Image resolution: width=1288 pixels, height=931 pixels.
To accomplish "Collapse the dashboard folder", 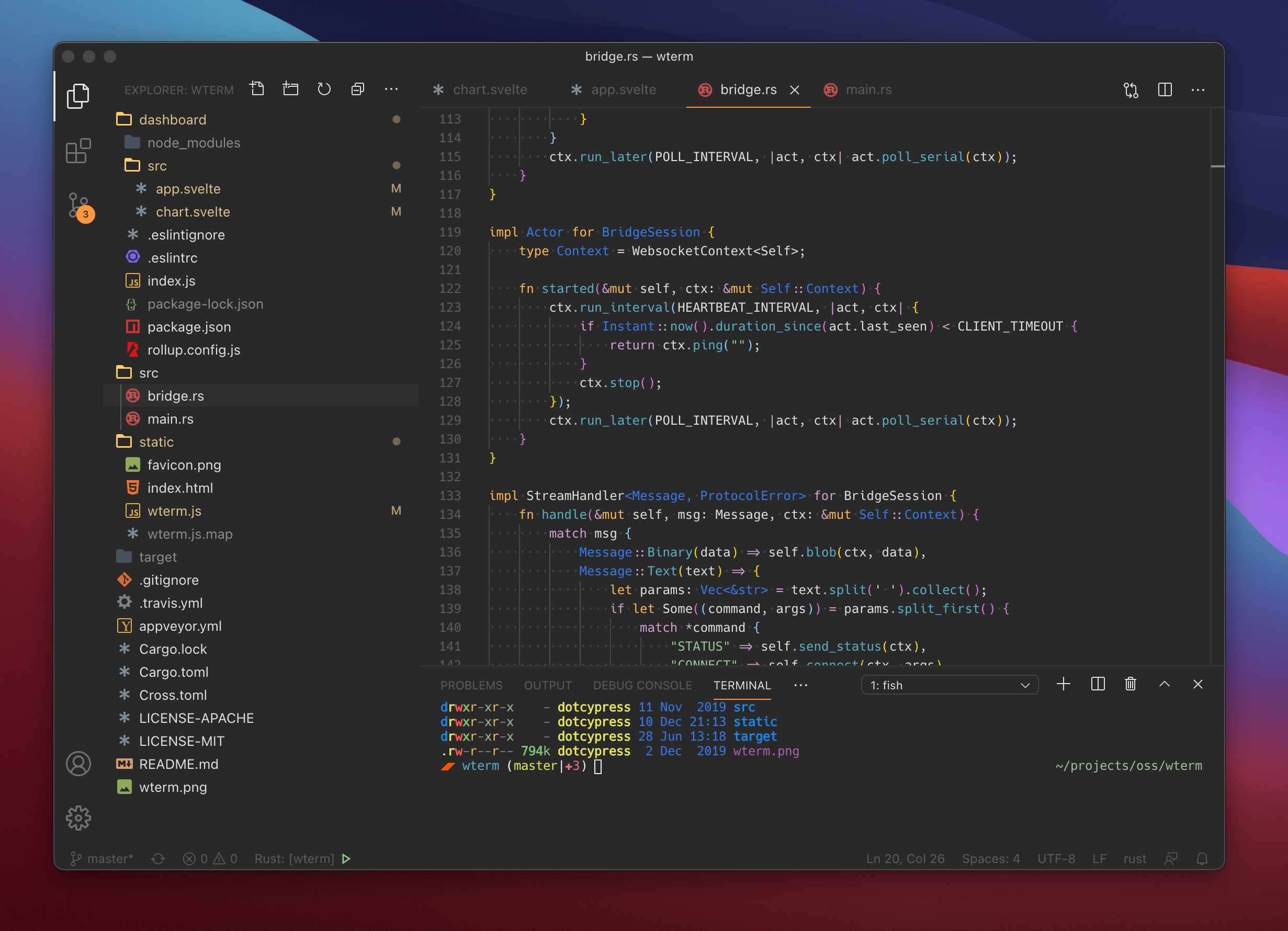I will click(172, 119).
